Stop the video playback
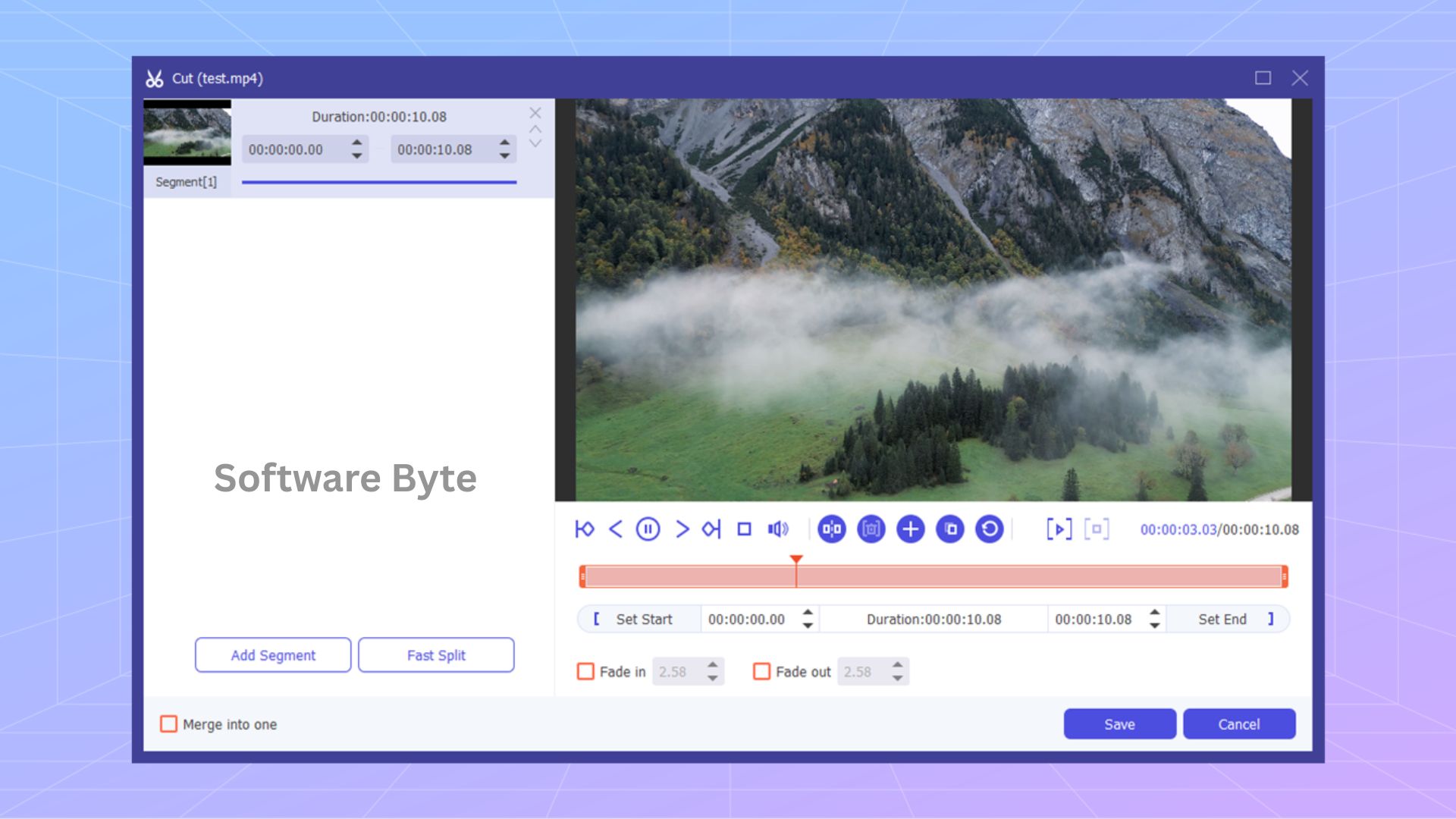Viewport: 1456px width, 819px height. click(745, 529)
